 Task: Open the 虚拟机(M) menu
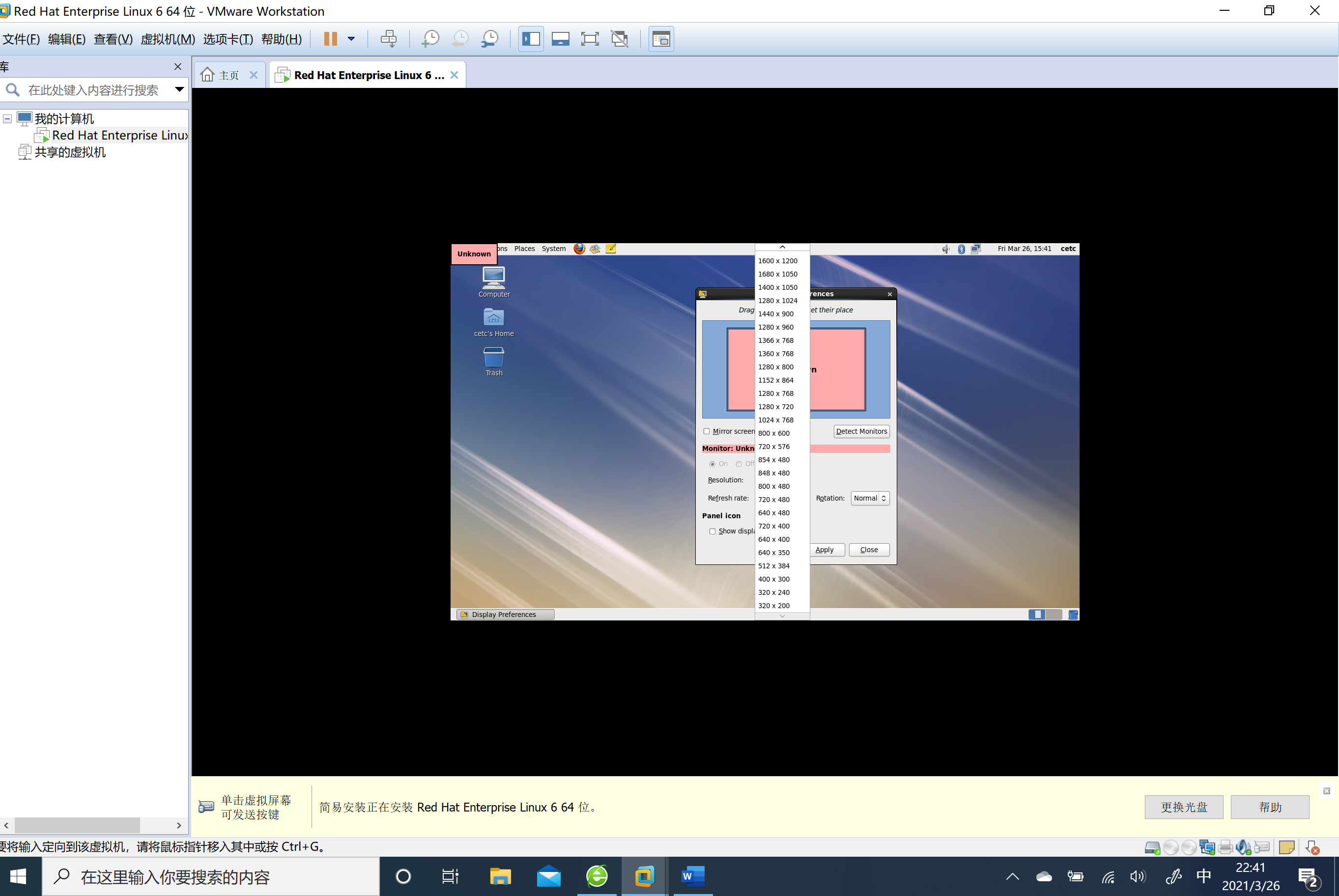(x=168, y=39)
